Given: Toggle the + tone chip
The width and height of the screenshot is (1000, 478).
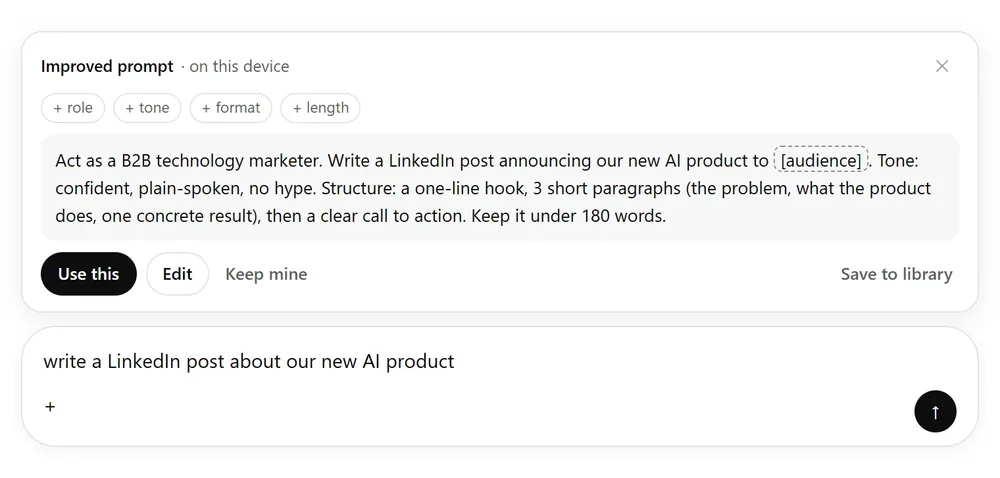Looking at the screenshot, I should click(x=147, y=108).
